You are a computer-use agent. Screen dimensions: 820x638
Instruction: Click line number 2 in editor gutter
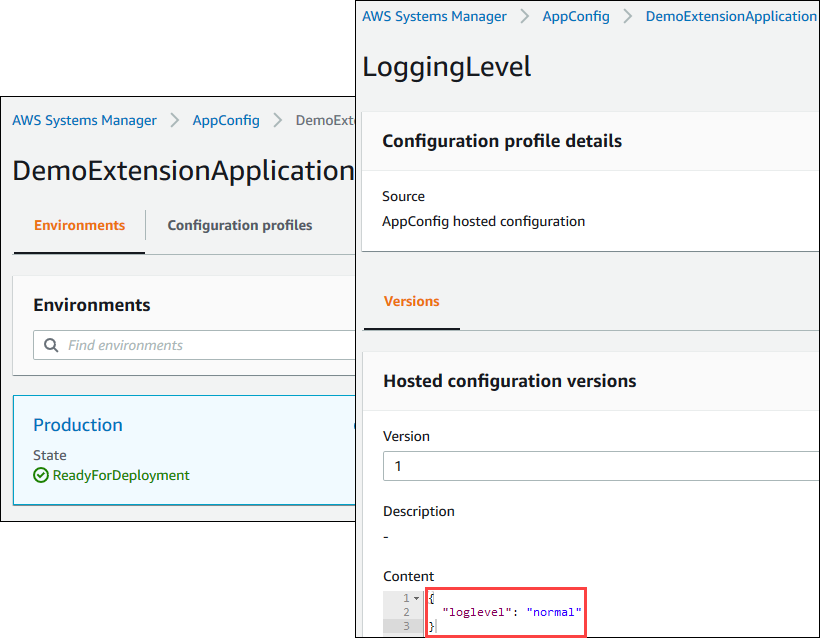(x=406, y=612)
